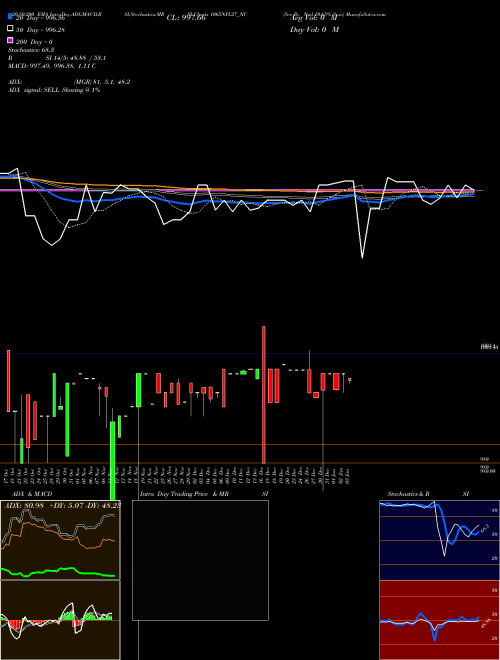
Task: Click the empty intraday trading price panel
Action: (200, 560)
